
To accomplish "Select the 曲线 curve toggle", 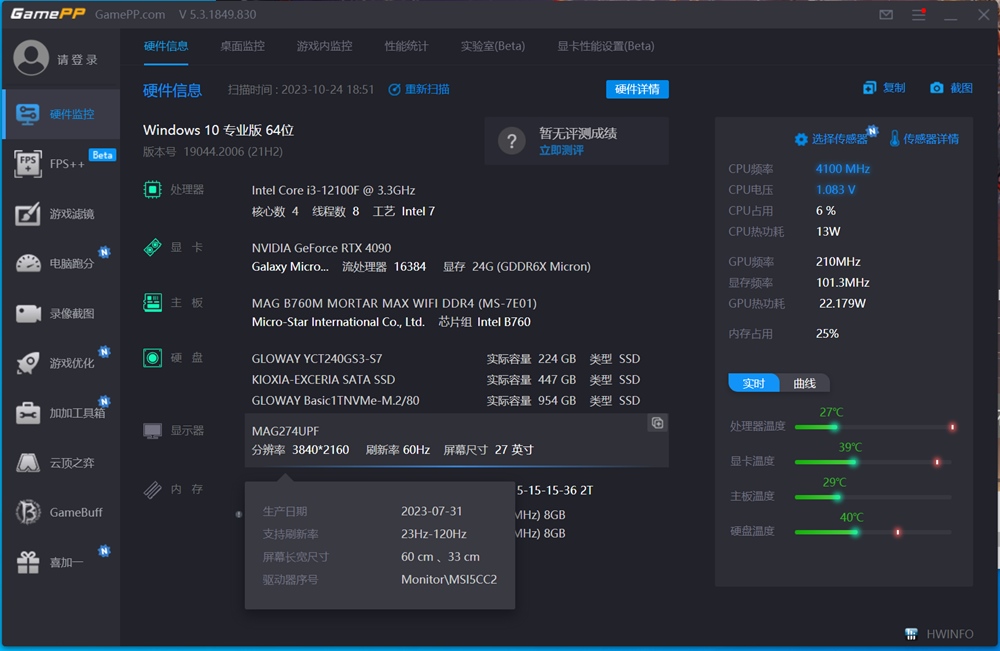I will [x=804, y=383].
